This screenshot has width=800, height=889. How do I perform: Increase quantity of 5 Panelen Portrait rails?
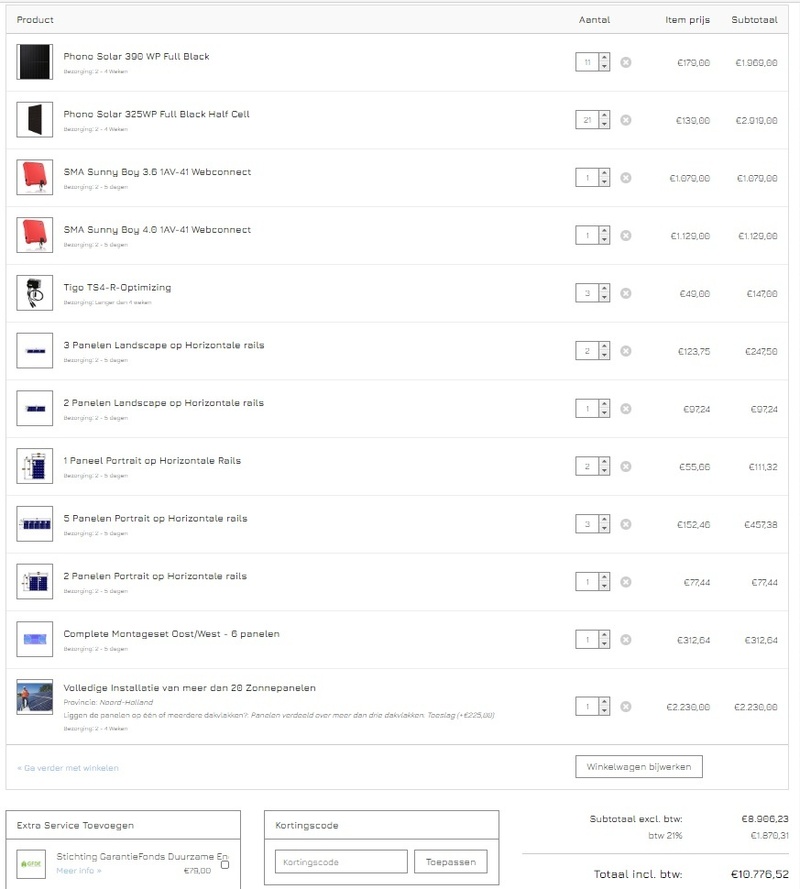[604, 520]
